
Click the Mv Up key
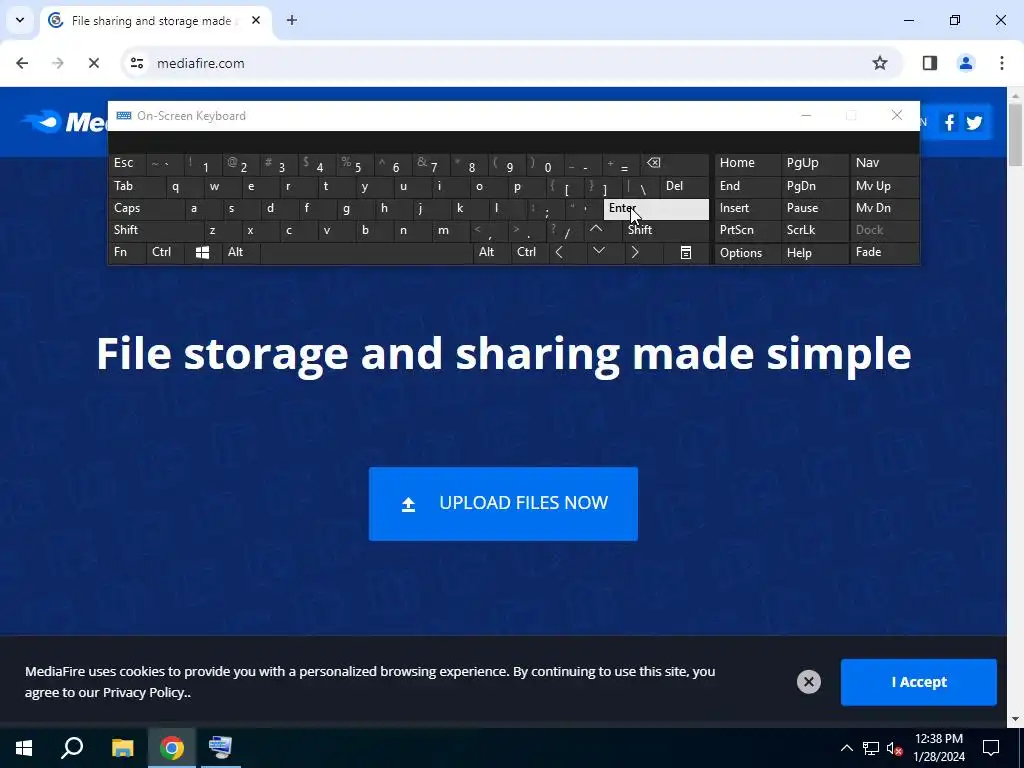click(884, 186)
